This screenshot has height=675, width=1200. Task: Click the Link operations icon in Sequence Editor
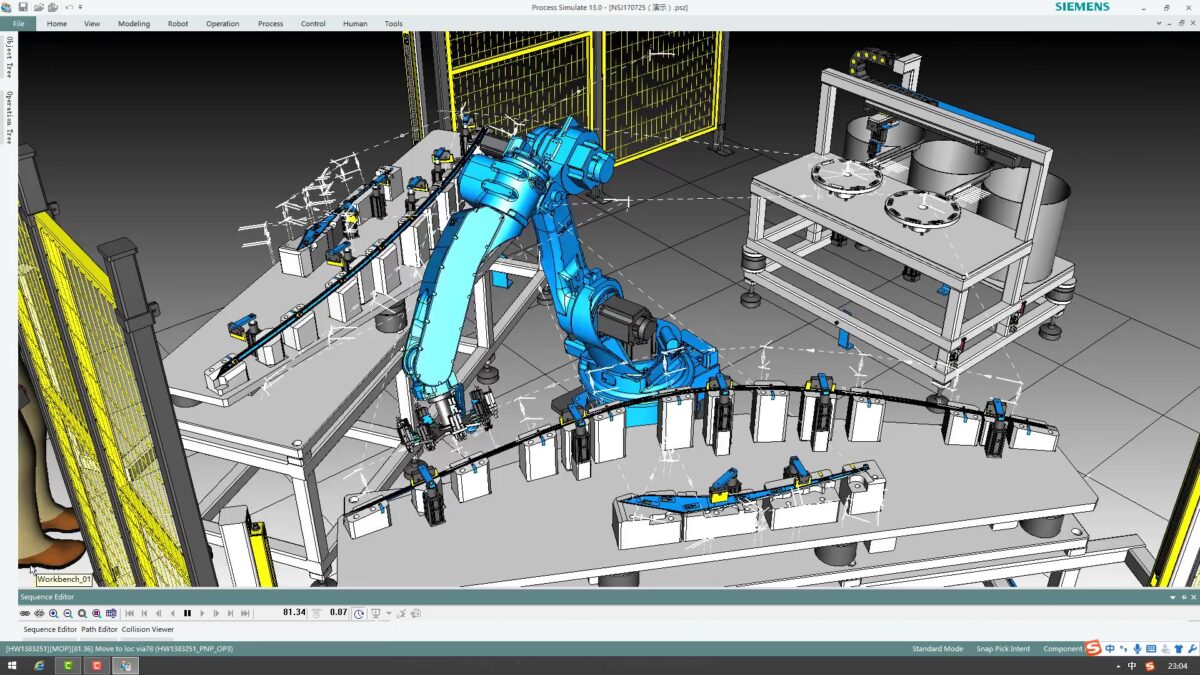(25, 613)
